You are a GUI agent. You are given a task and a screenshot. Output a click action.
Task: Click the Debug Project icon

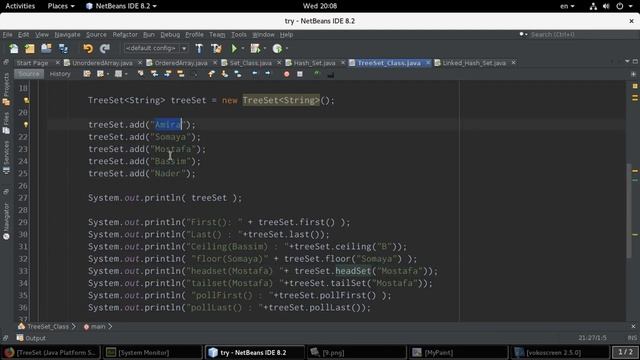pyautogui.click(x=255, y=49)
